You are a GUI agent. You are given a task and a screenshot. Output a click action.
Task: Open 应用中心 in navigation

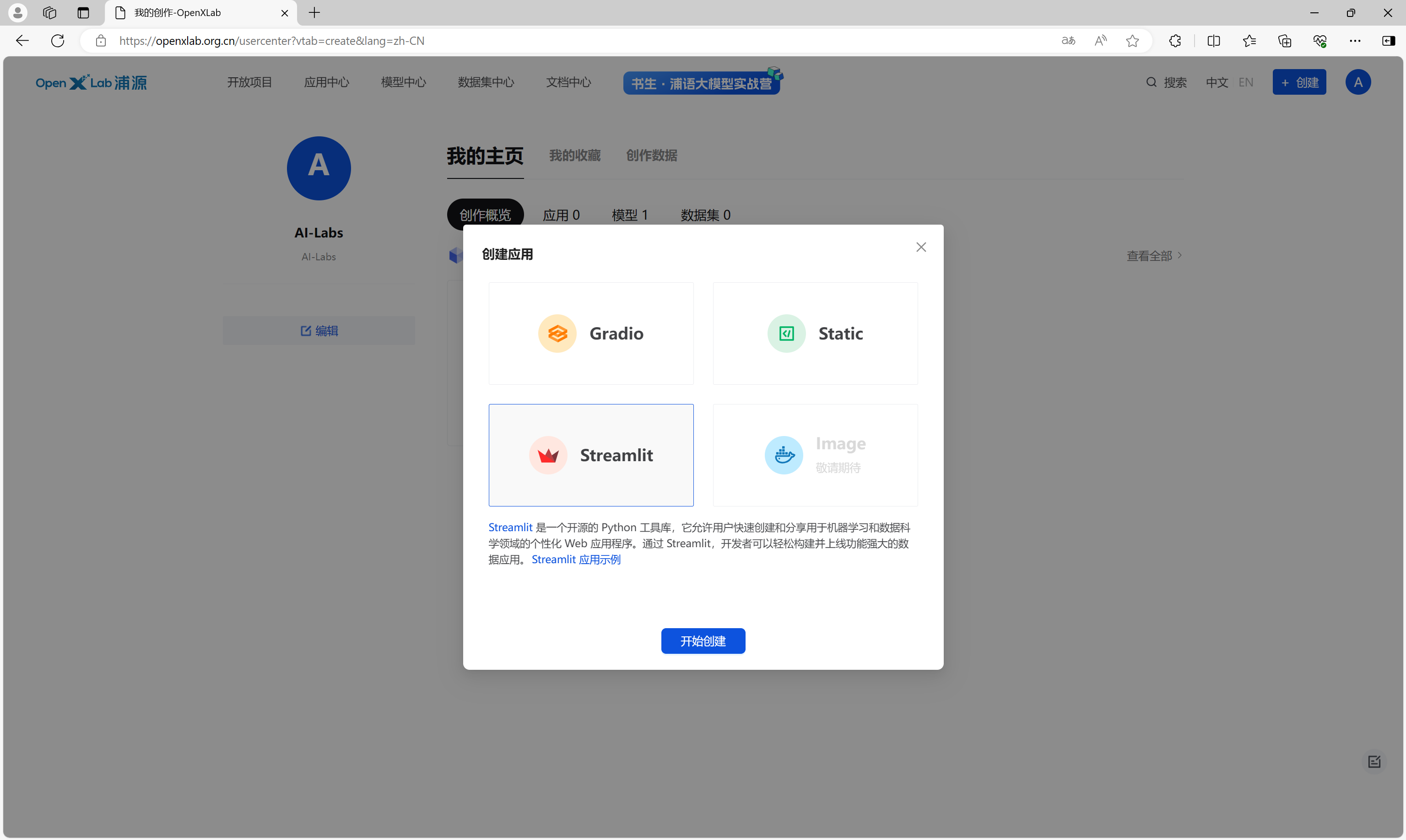tap(326, 83)
